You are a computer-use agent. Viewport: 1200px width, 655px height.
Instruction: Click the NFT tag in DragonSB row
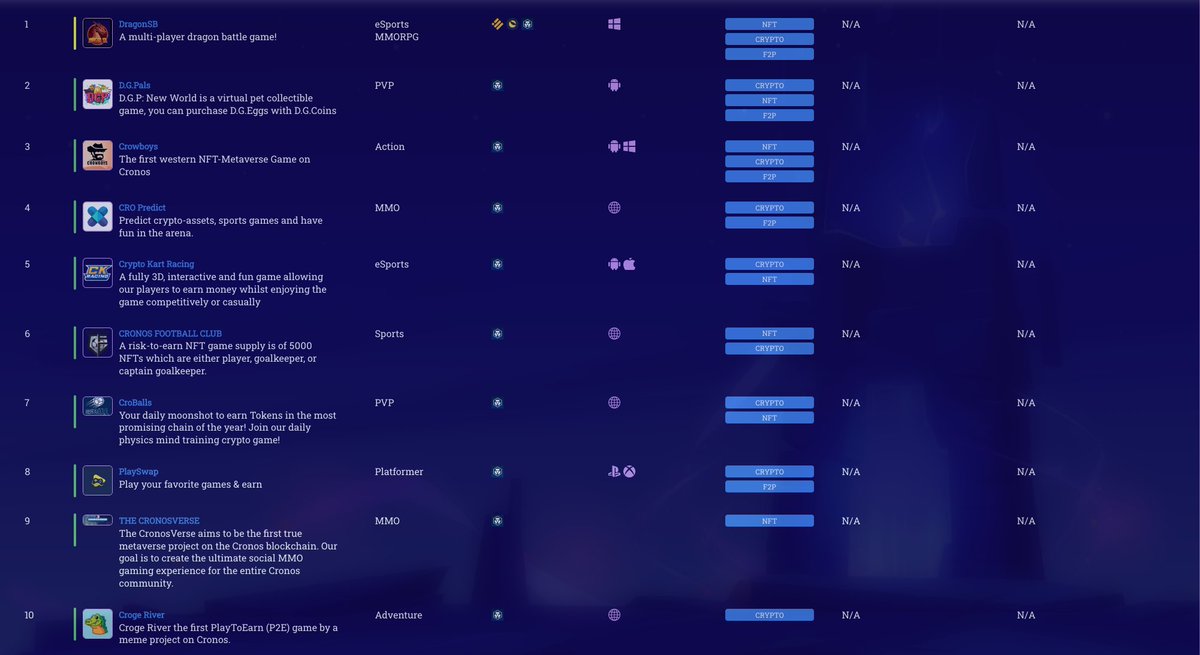(x=769, y=24)
